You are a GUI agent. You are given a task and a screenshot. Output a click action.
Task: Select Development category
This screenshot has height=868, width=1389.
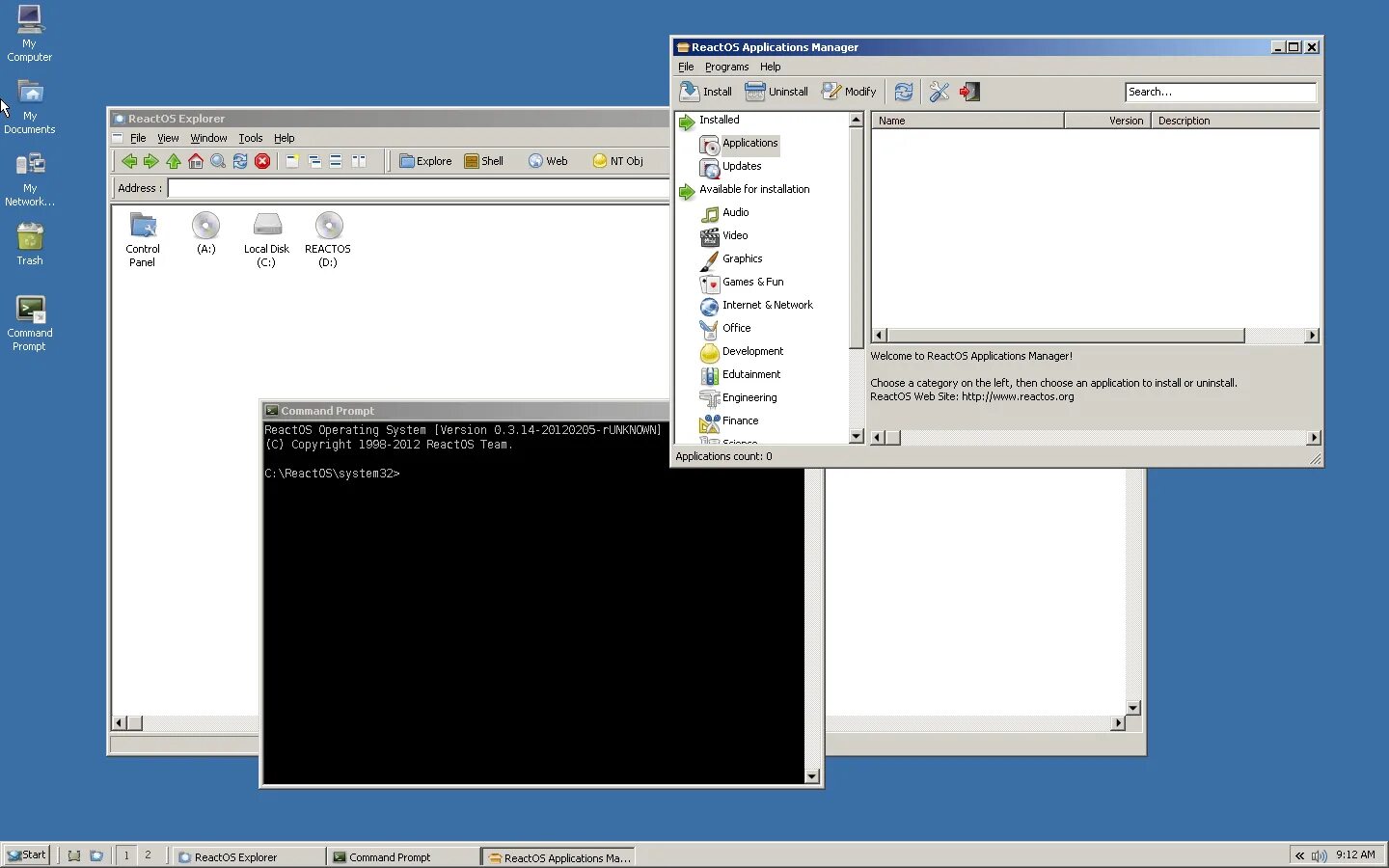(752, 351)
